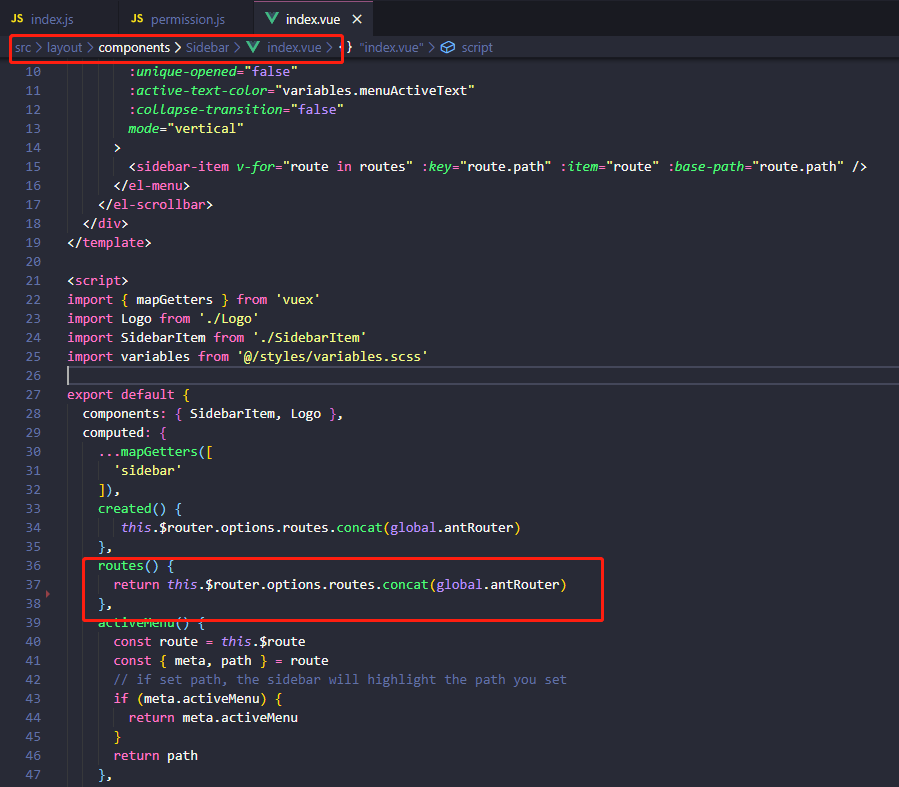Screen dimensions: 899x787
Task: Open the Sidebar breadcrumb segment
Action: (x=207, y=48)
